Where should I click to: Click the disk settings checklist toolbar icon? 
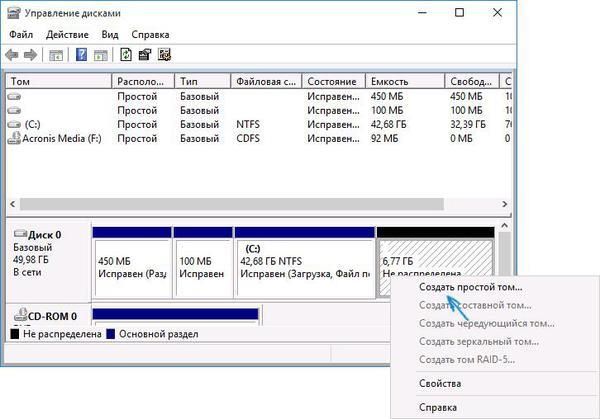pos(164,55)
